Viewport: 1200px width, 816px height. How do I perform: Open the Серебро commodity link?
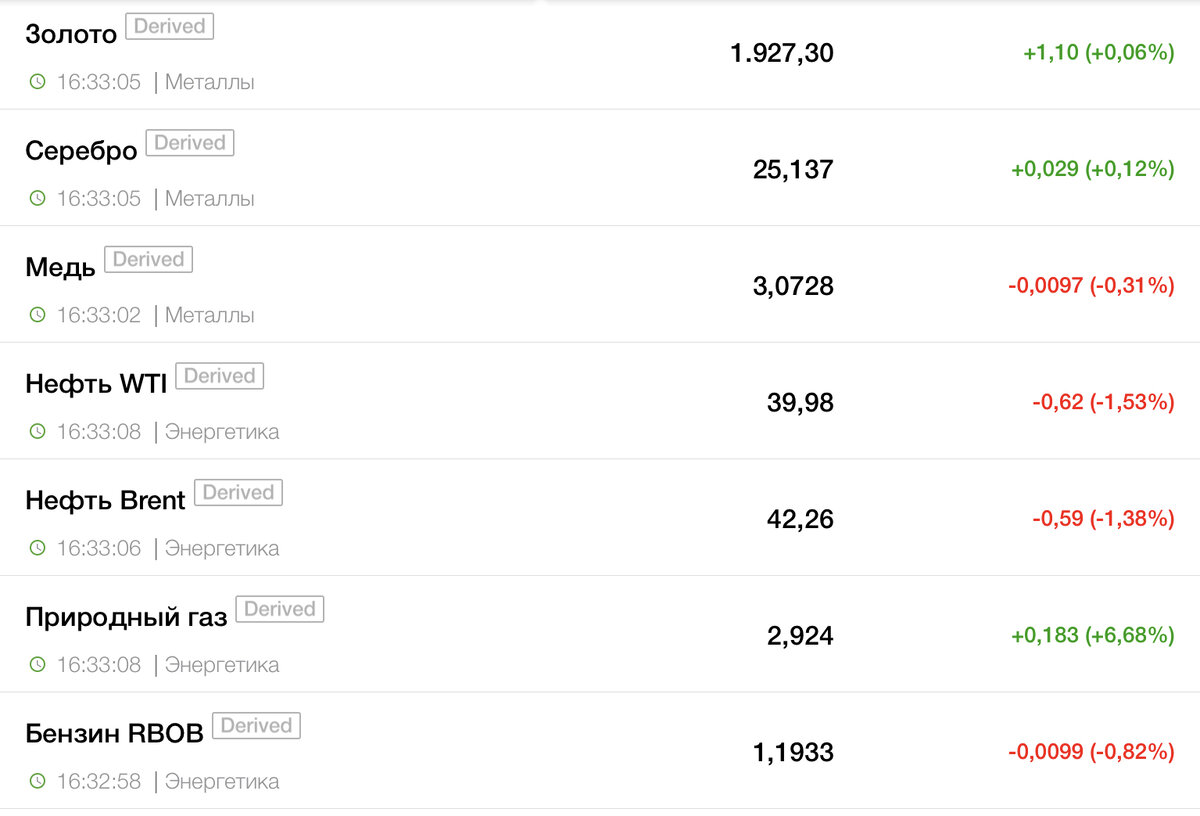81,151
